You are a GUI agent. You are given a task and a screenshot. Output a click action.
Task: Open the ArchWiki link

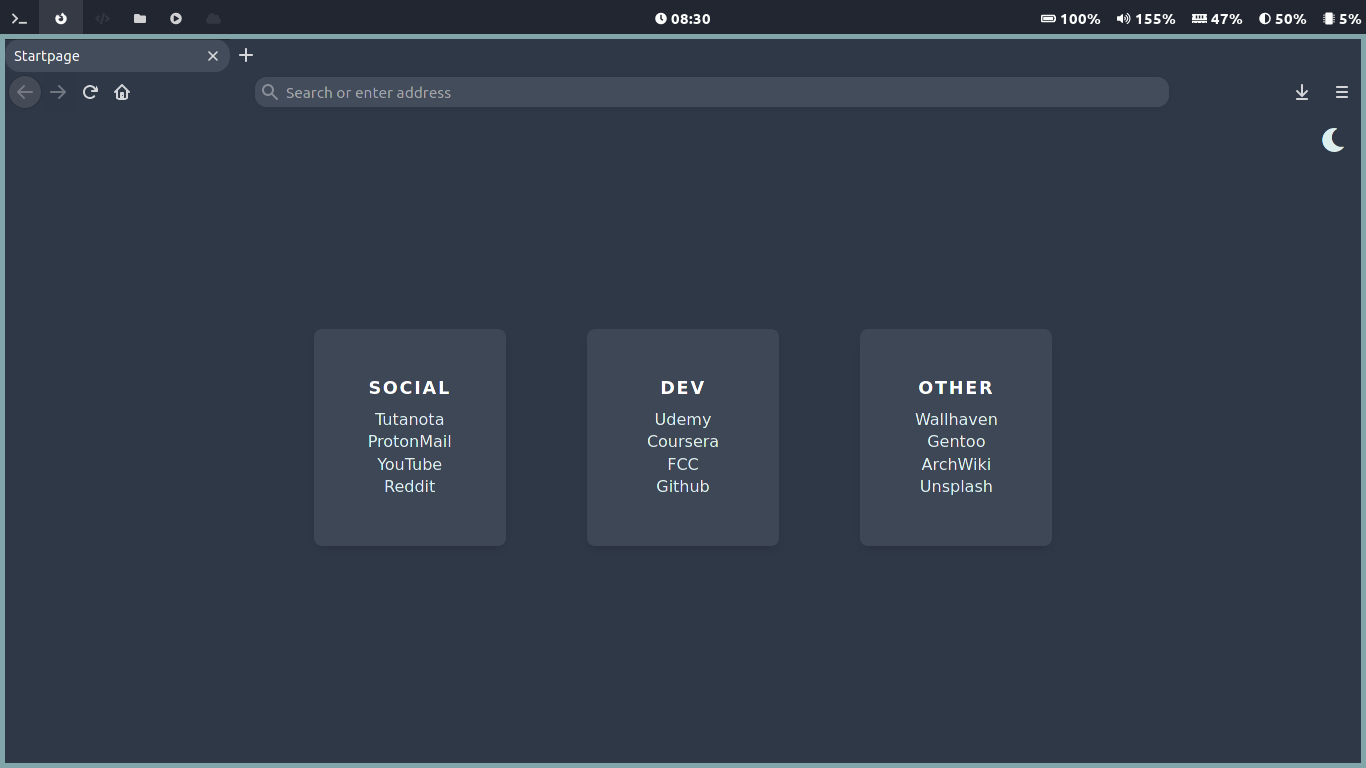click(956, 464)
